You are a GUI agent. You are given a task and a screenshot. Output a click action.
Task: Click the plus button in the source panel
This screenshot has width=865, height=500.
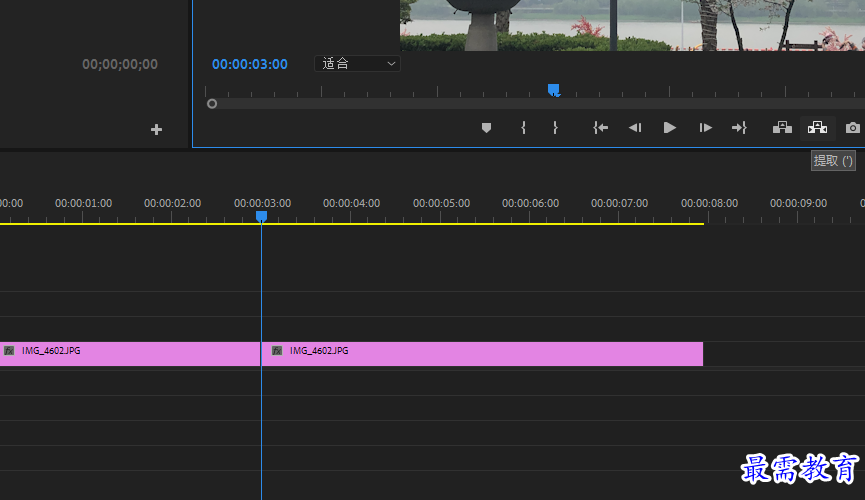click(x=156, y=130)
